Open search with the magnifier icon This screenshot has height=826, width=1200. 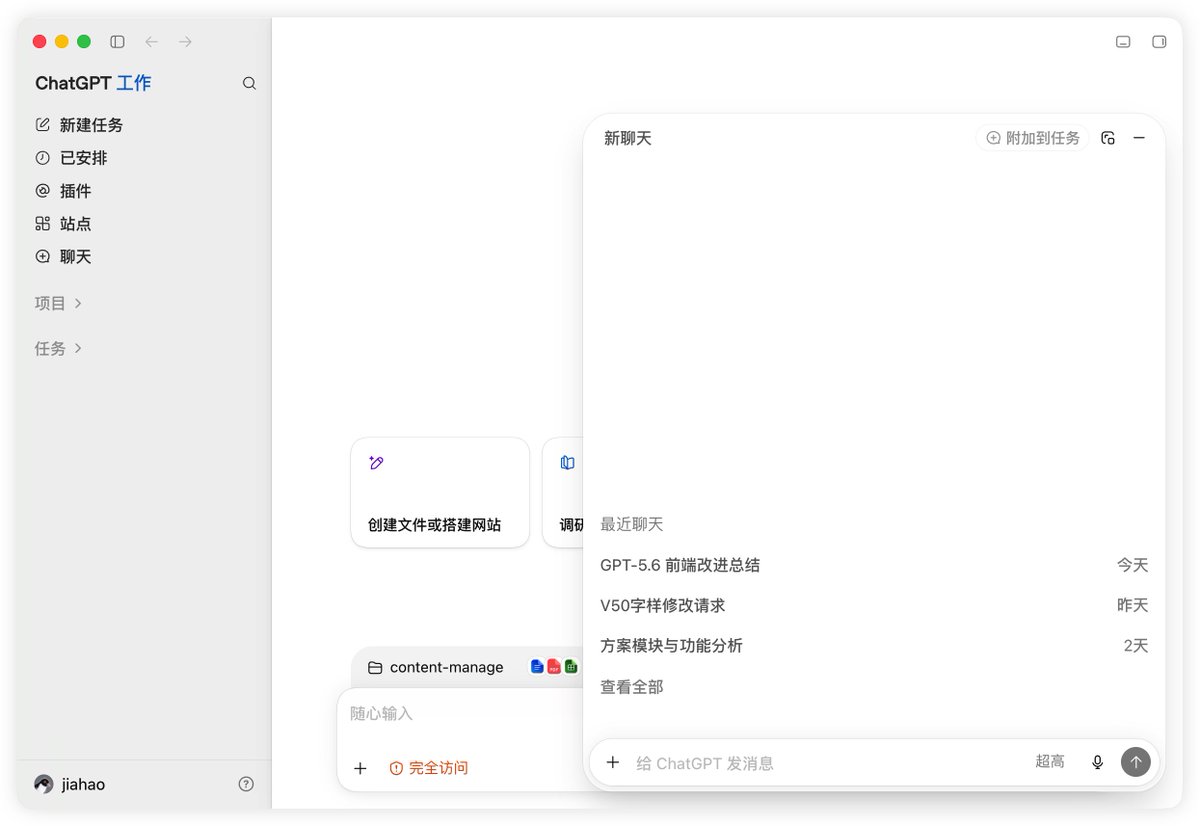(x=249, y=84)
